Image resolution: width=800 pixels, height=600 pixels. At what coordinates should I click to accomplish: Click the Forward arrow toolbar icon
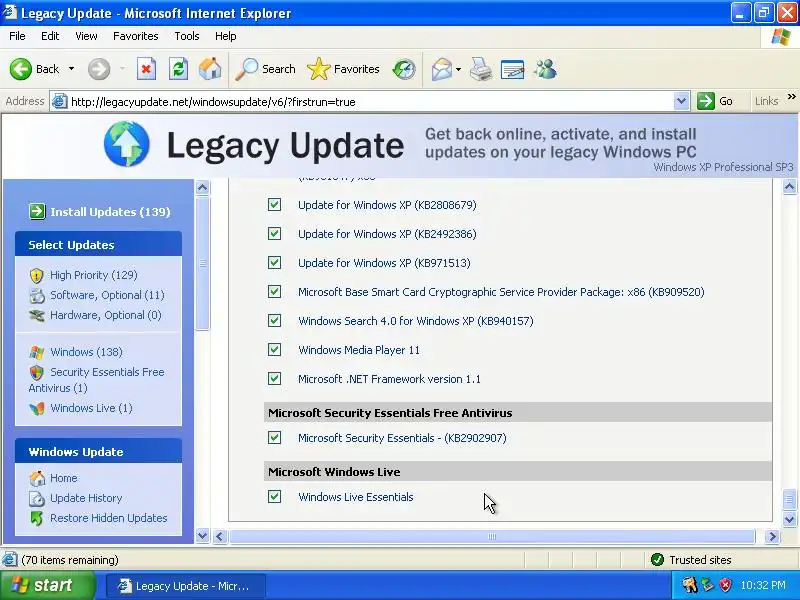[x=99, y=69]
